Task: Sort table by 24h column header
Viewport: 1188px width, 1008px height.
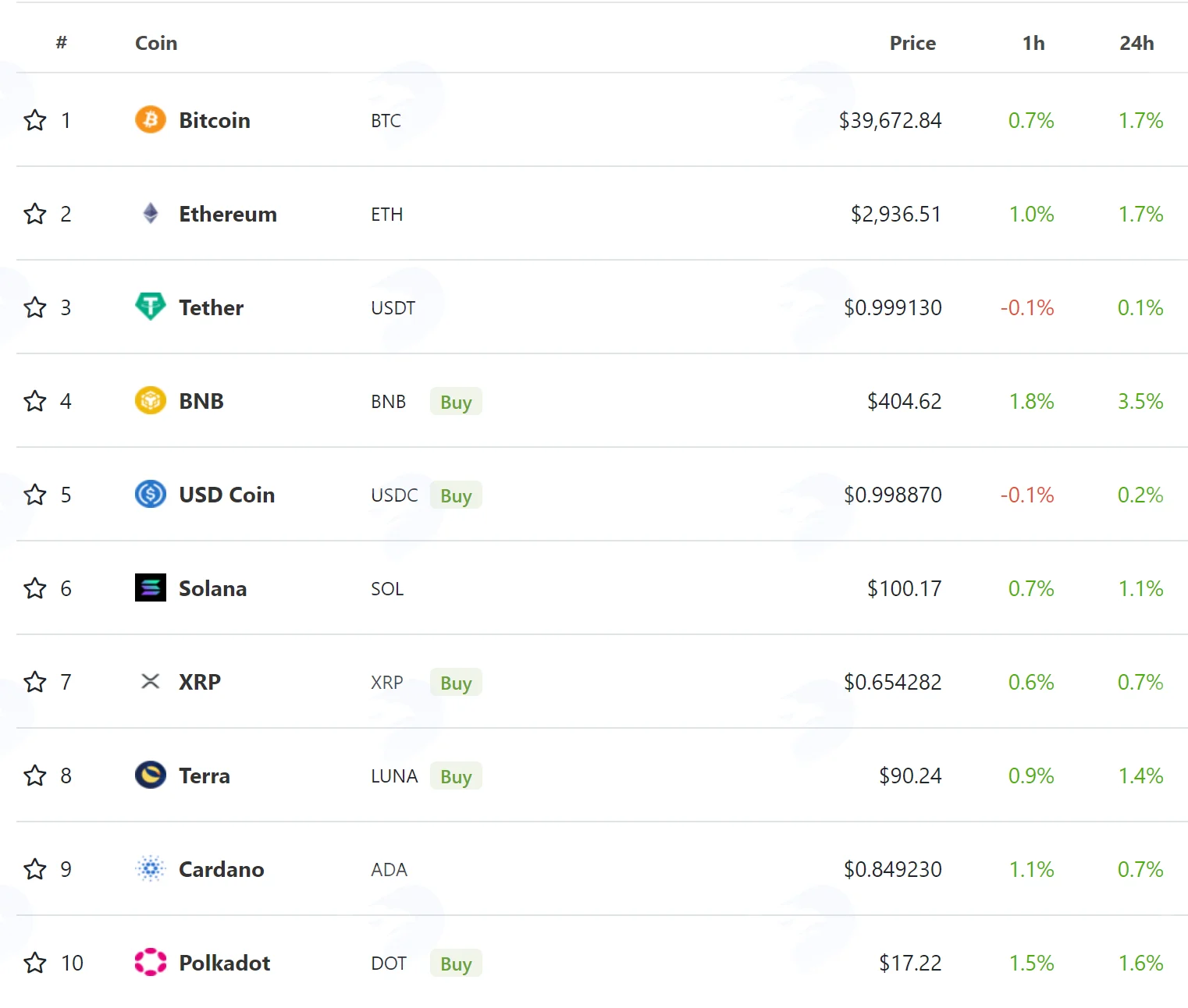Action: click(1136, 43)
